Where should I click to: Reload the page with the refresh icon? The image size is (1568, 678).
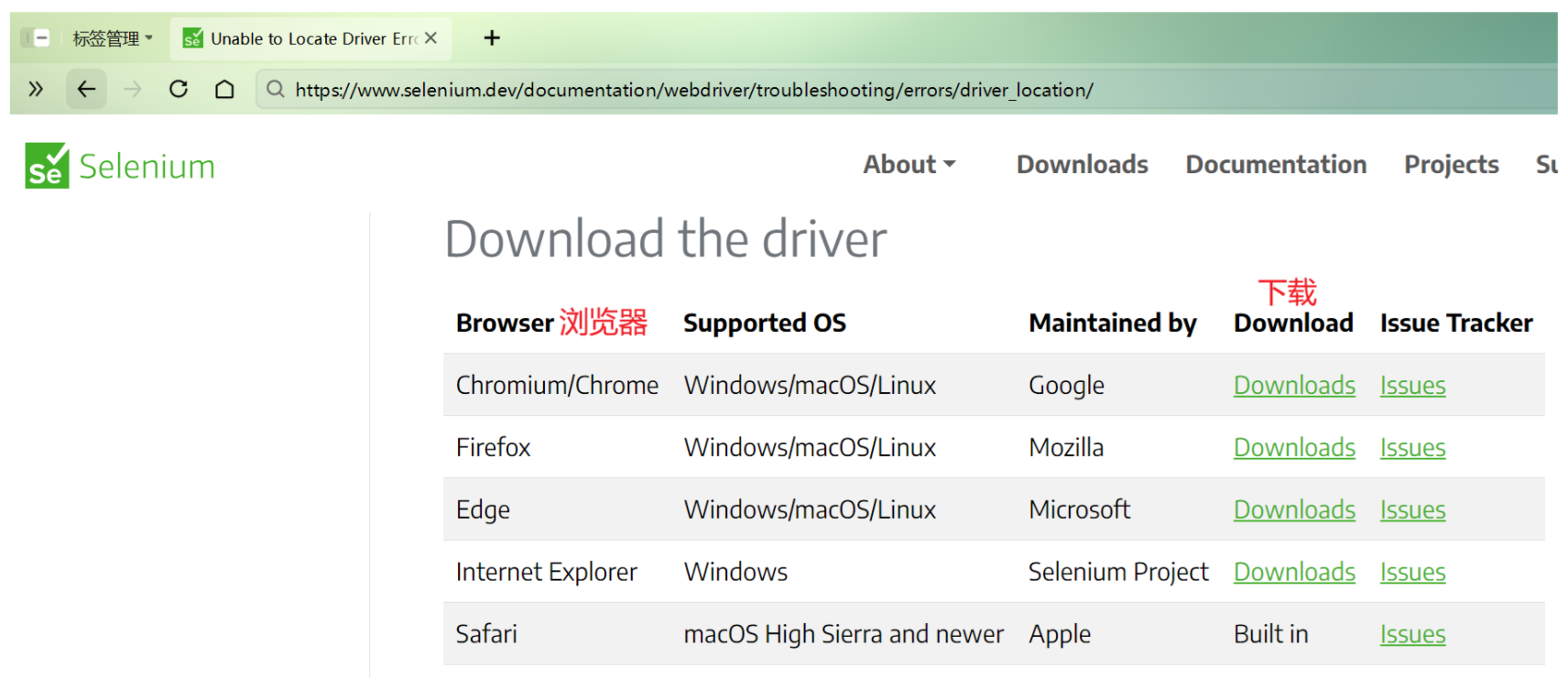pos(179,89)
